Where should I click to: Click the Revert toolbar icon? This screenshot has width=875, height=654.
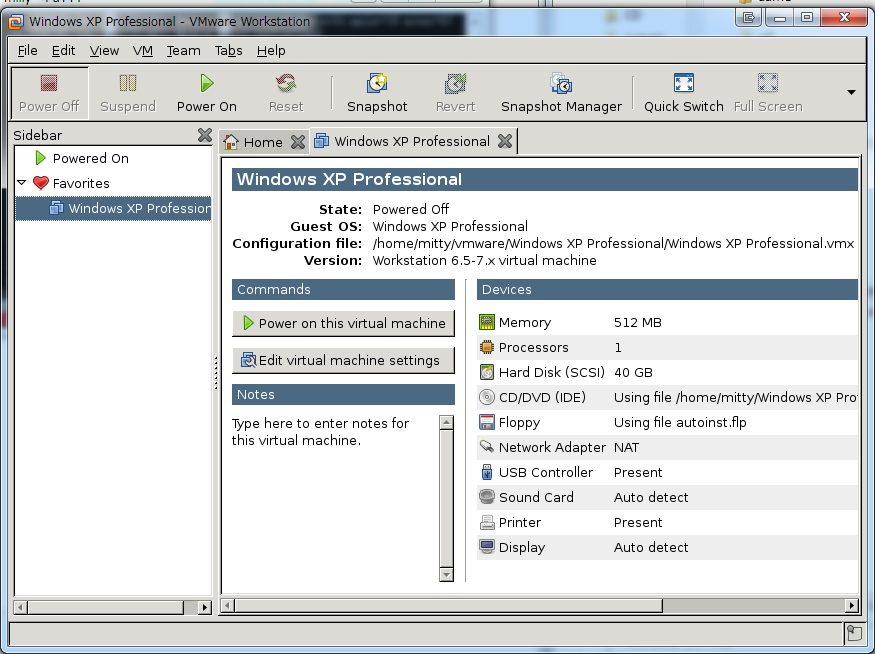pos(455,83)
